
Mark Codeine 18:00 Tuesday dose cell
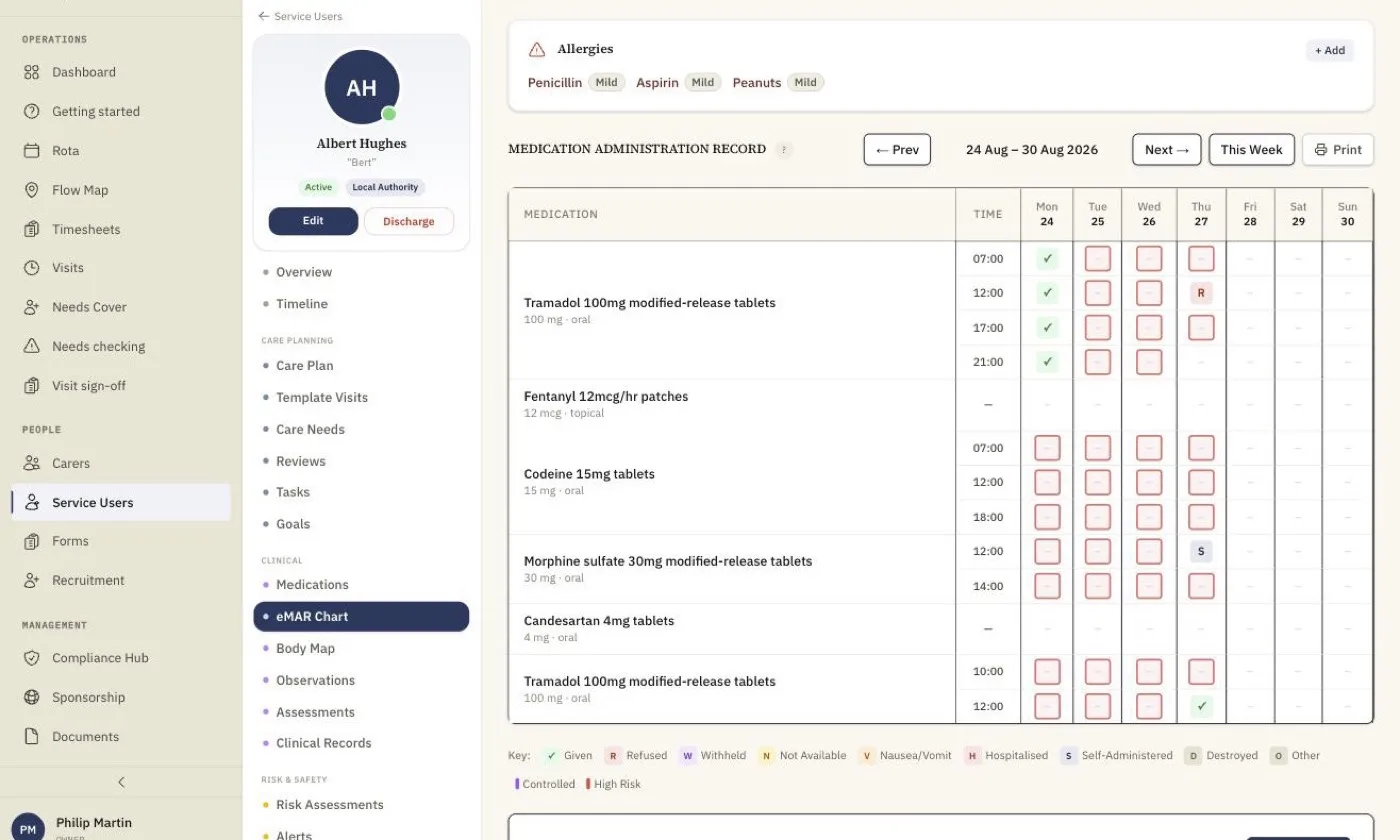coord(1097,517)
